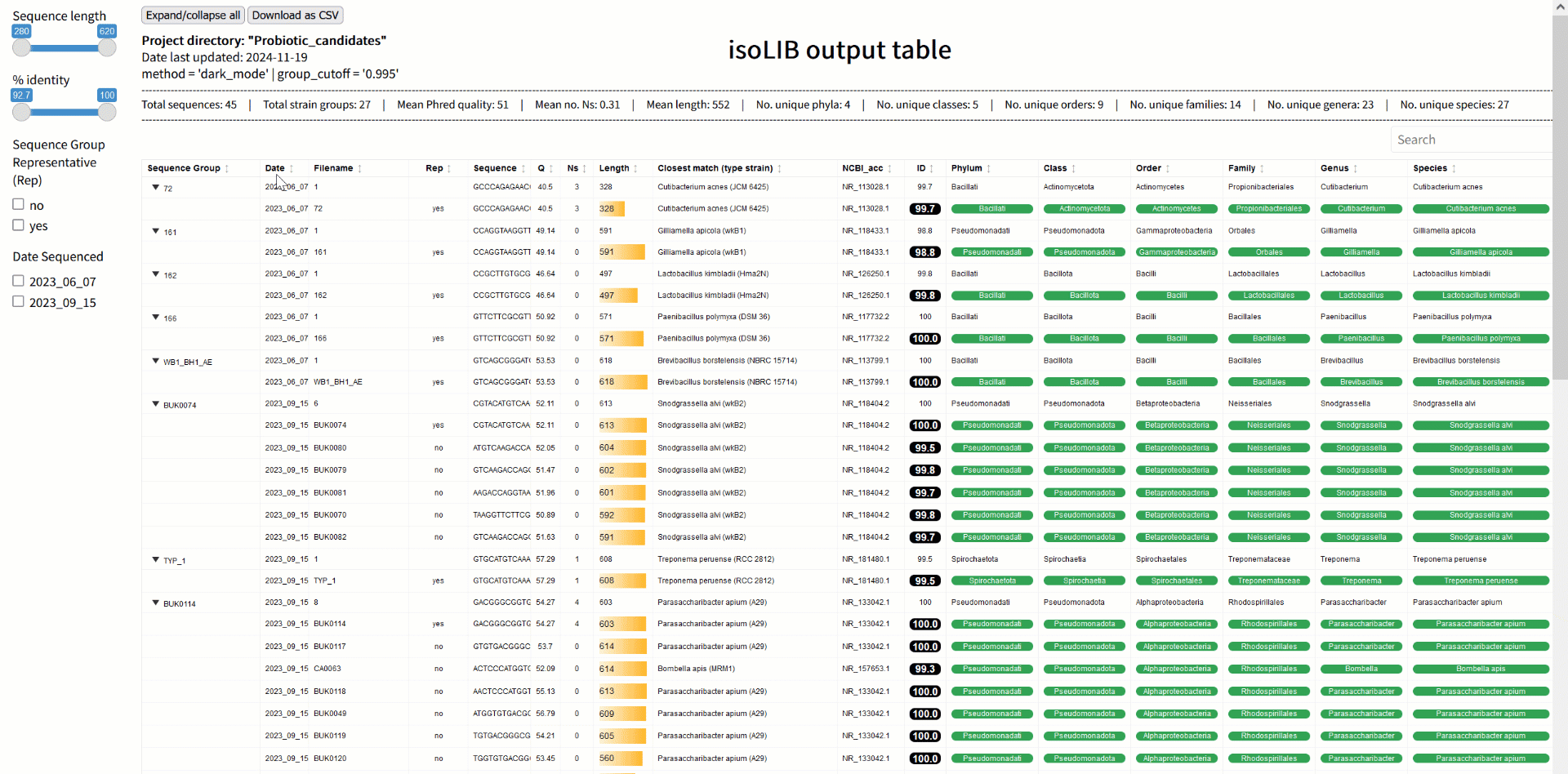Viewport: 1568px width, 774px height.
Task: Check the 'no' representative checkbox
Action: tap(18, 204)
